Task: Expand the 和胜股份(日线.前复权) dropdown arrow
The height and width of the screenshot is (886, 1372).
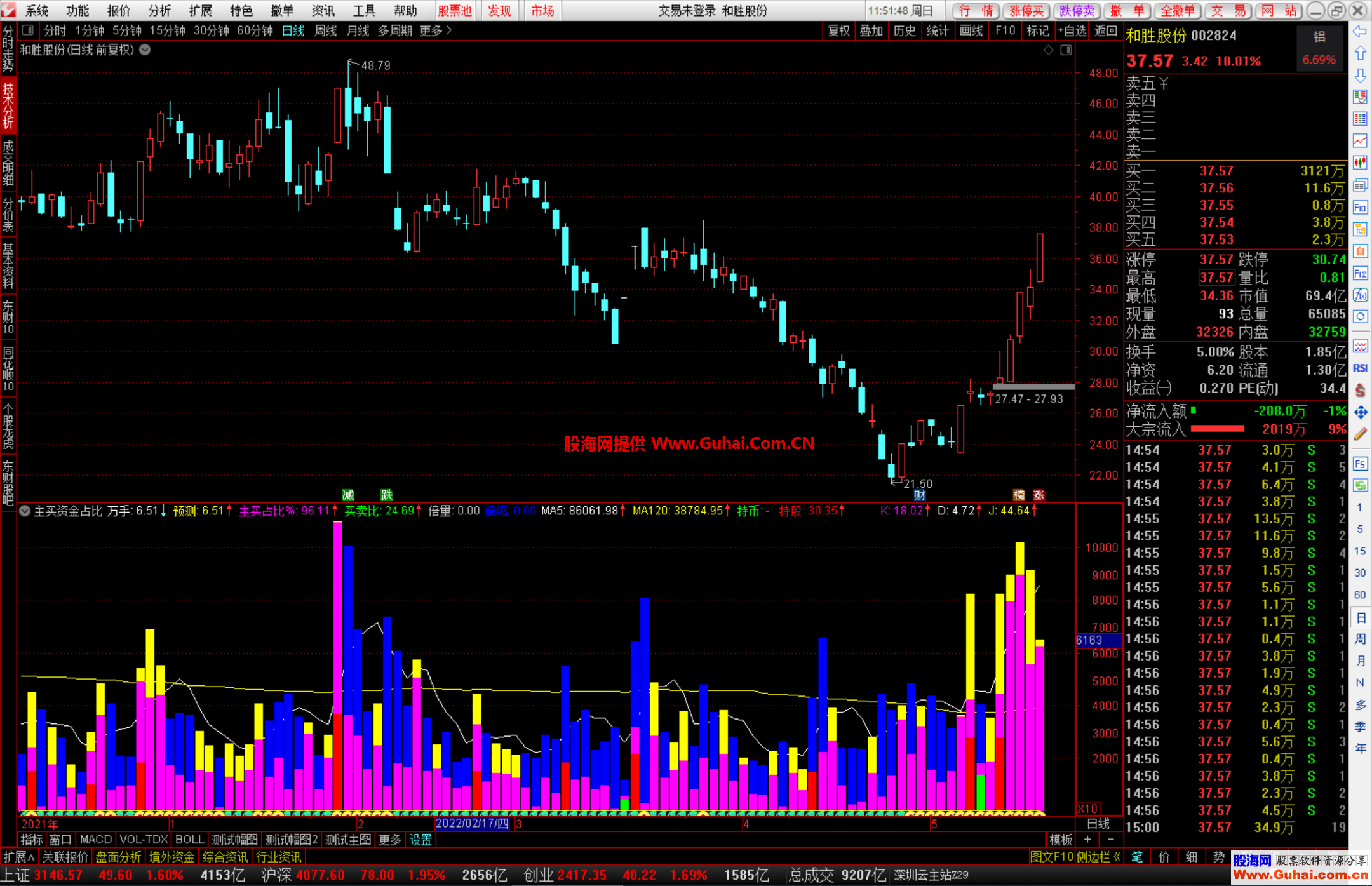Action: 145,50
